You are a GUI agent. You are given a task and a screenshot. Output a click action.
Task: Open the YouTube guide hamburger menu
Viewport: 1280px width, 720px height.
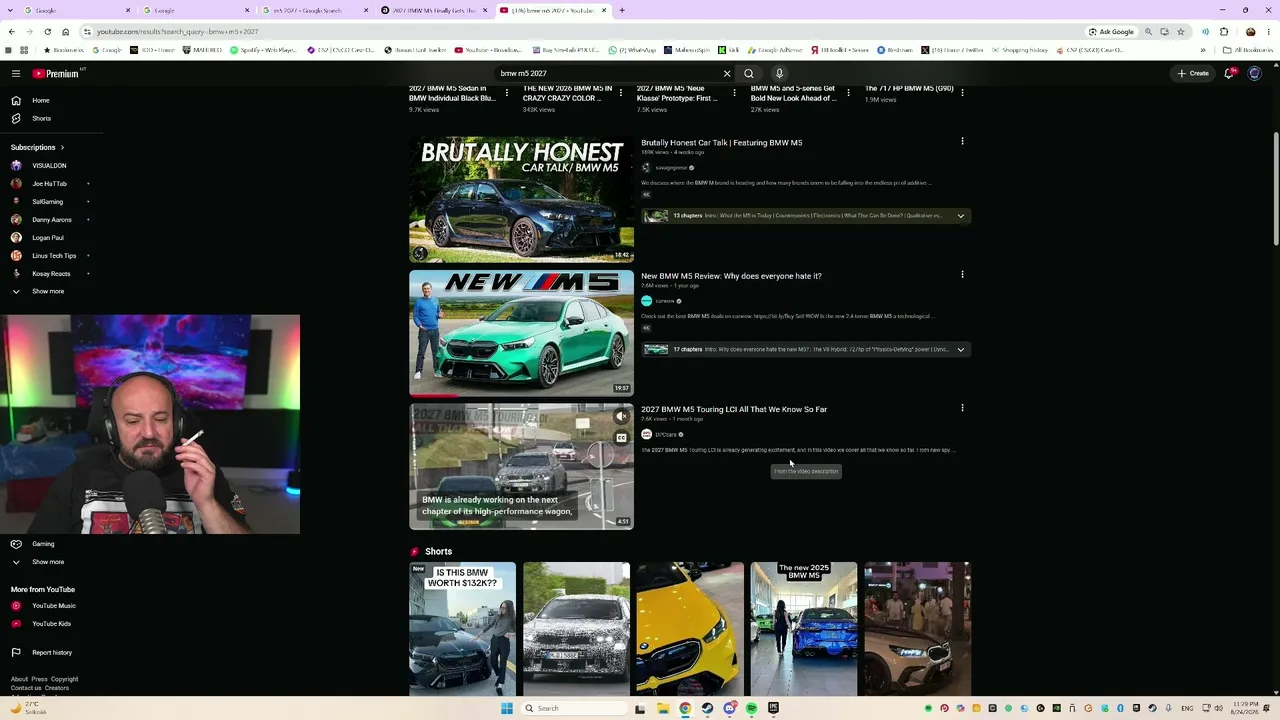coord(16,73)
